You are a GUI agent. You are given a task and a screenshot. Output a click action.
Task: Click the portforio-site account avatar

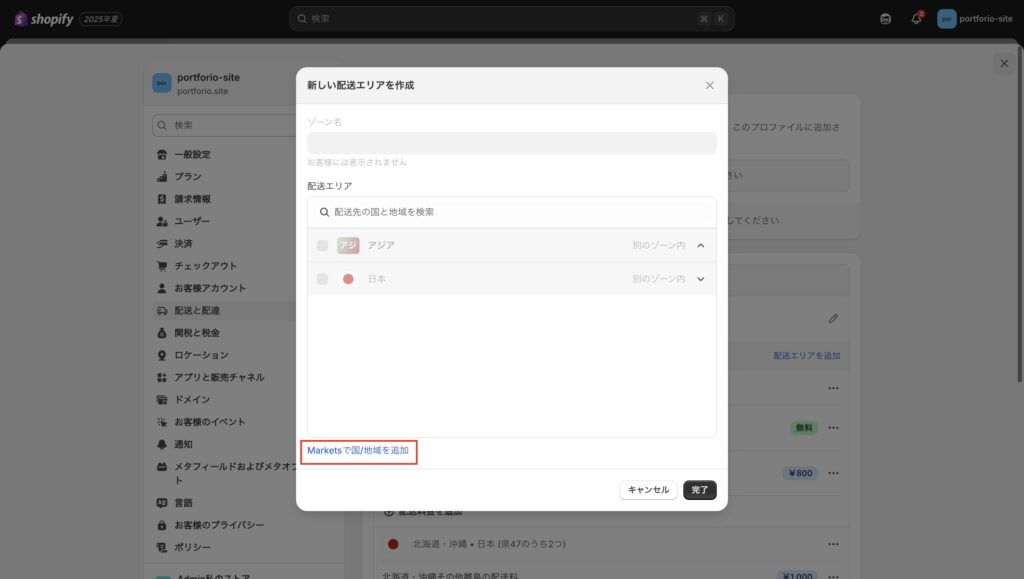pos(946,19)
